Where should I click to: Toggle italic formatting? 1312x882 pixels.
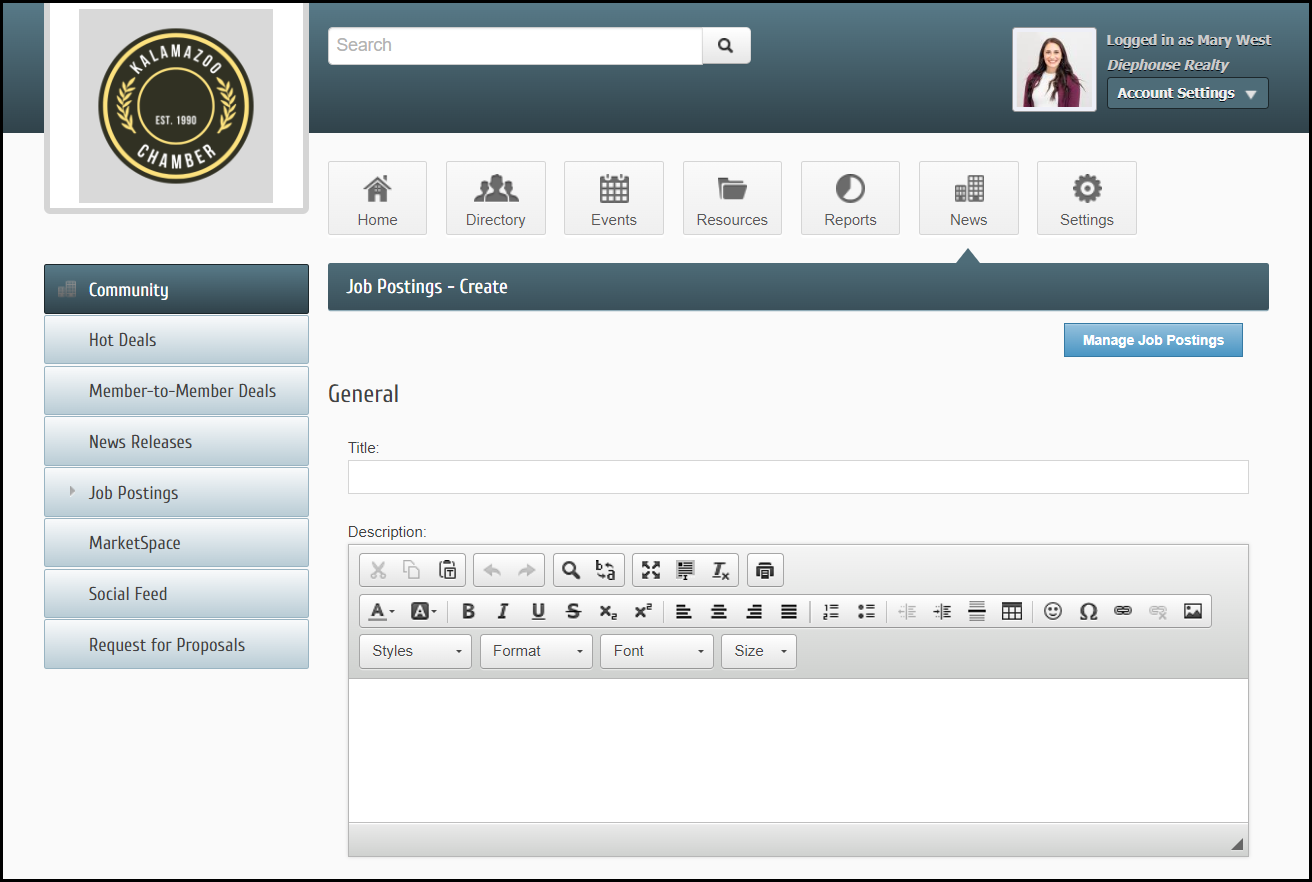(x=503, y=611)
